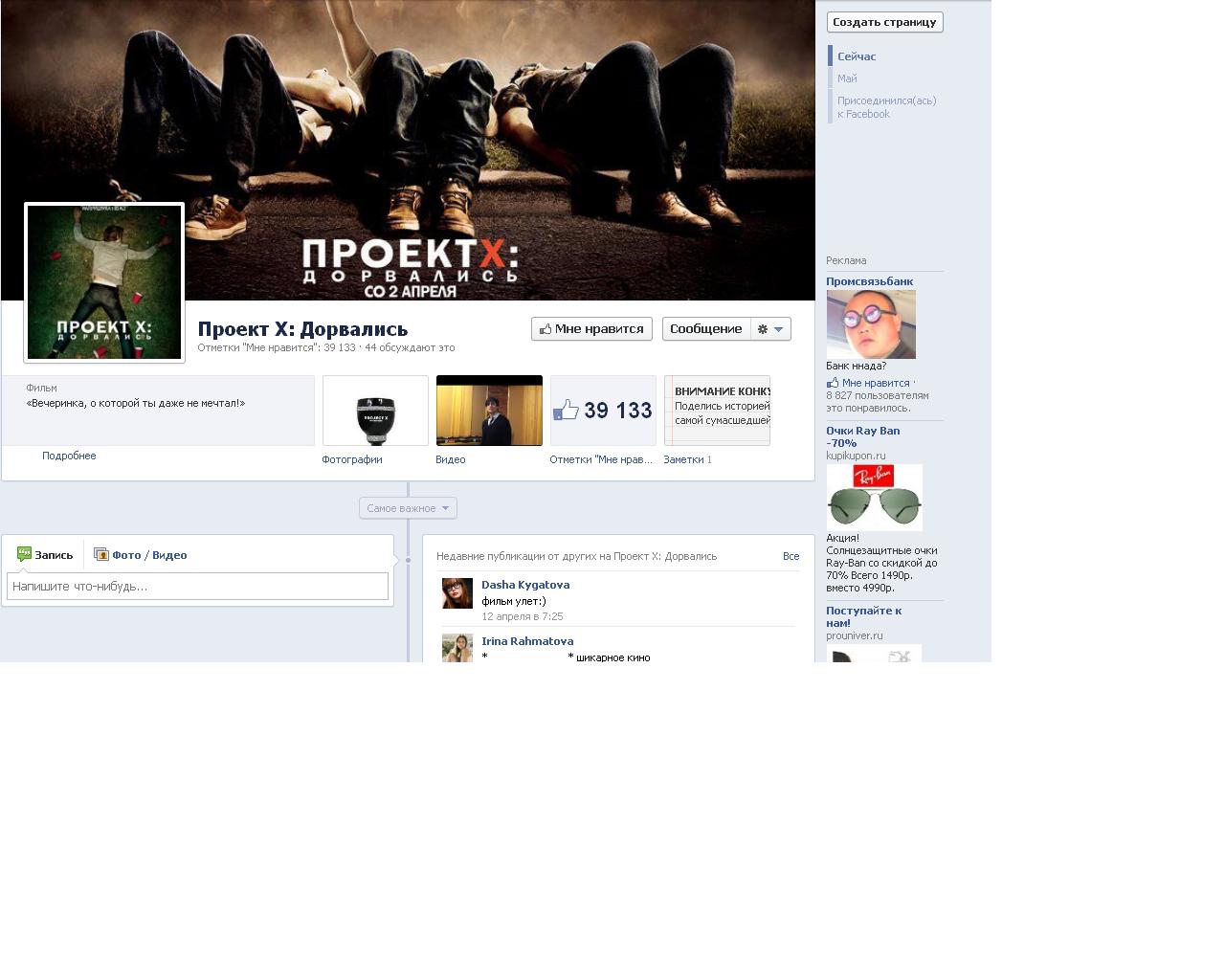Viewport: 1225px width, 980px height.
Task: Click the 44 обсуждают это text
Action: pyautogui.click(x=410, y=347)
